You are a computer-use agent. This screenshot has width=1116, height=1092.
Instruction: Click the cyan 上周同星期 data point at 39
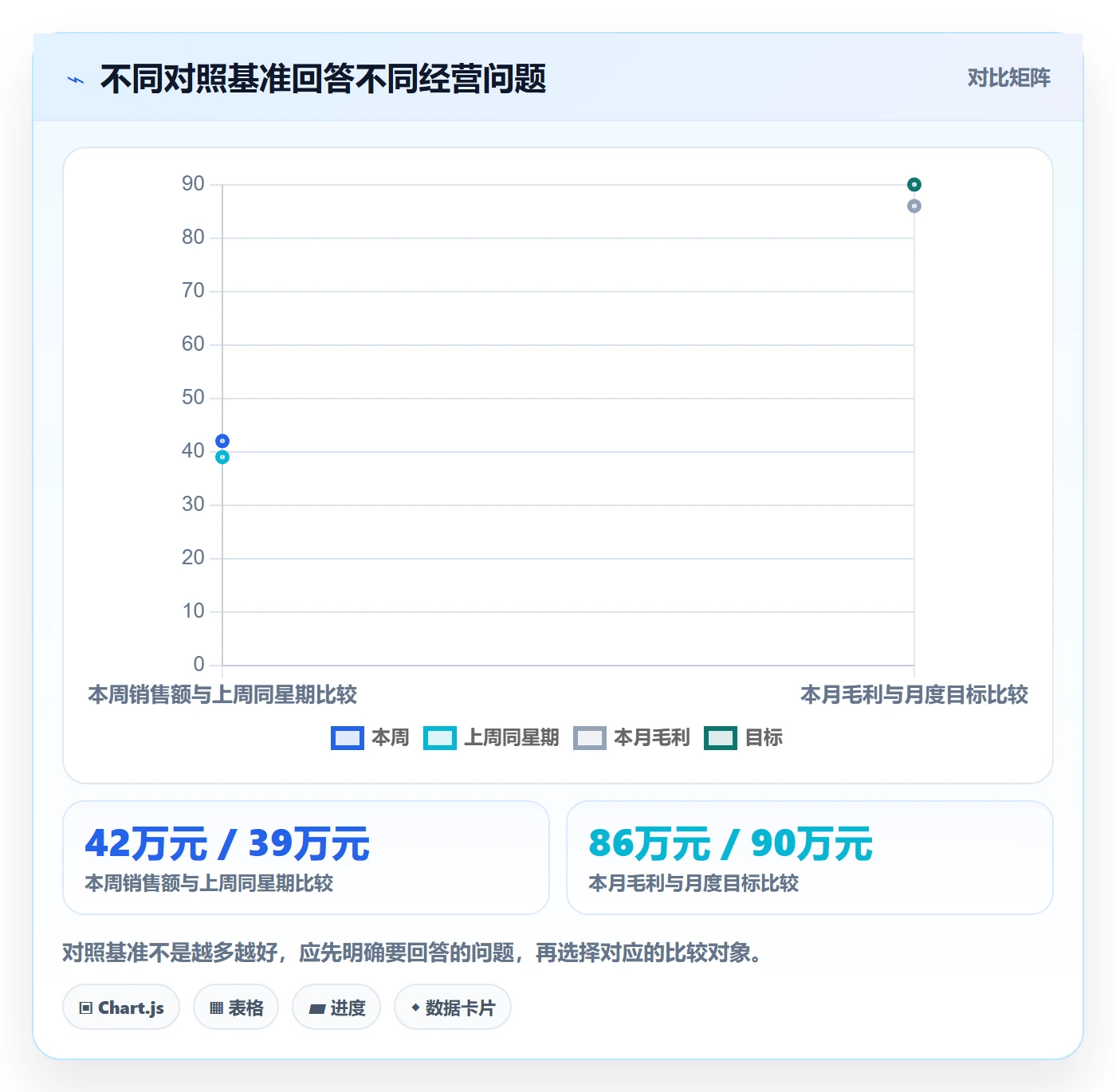(x=222, y=457)
